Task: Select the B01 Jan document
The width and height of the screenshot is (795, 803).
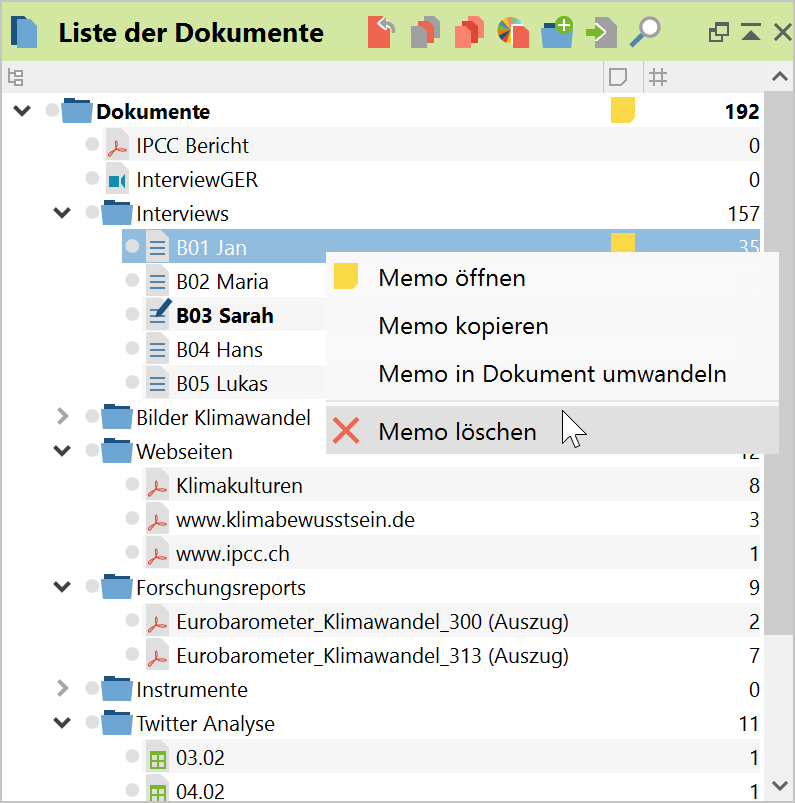Action: click(x=212, y=248)
